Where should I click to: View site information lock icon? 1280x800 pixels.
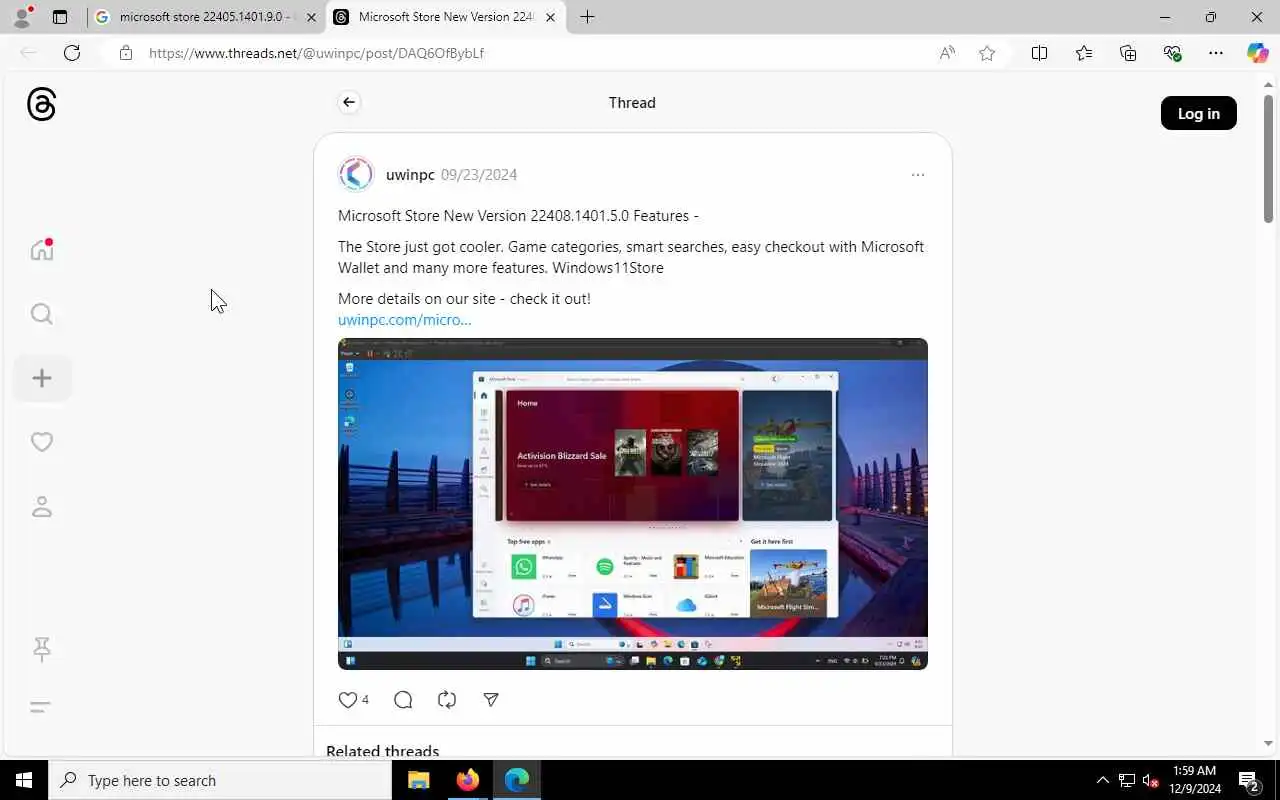[x=125, y=53]
